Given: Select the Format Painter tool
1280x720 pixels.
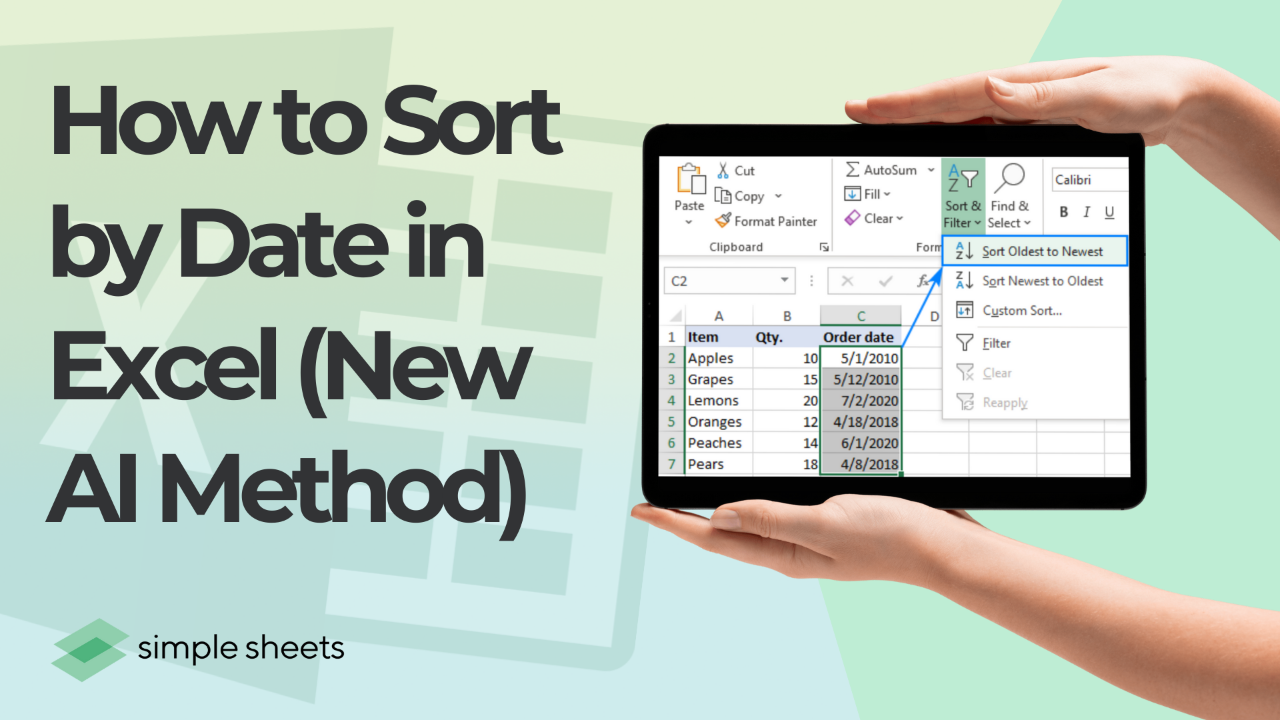Looking at the screenshot, I should (766, 221).
